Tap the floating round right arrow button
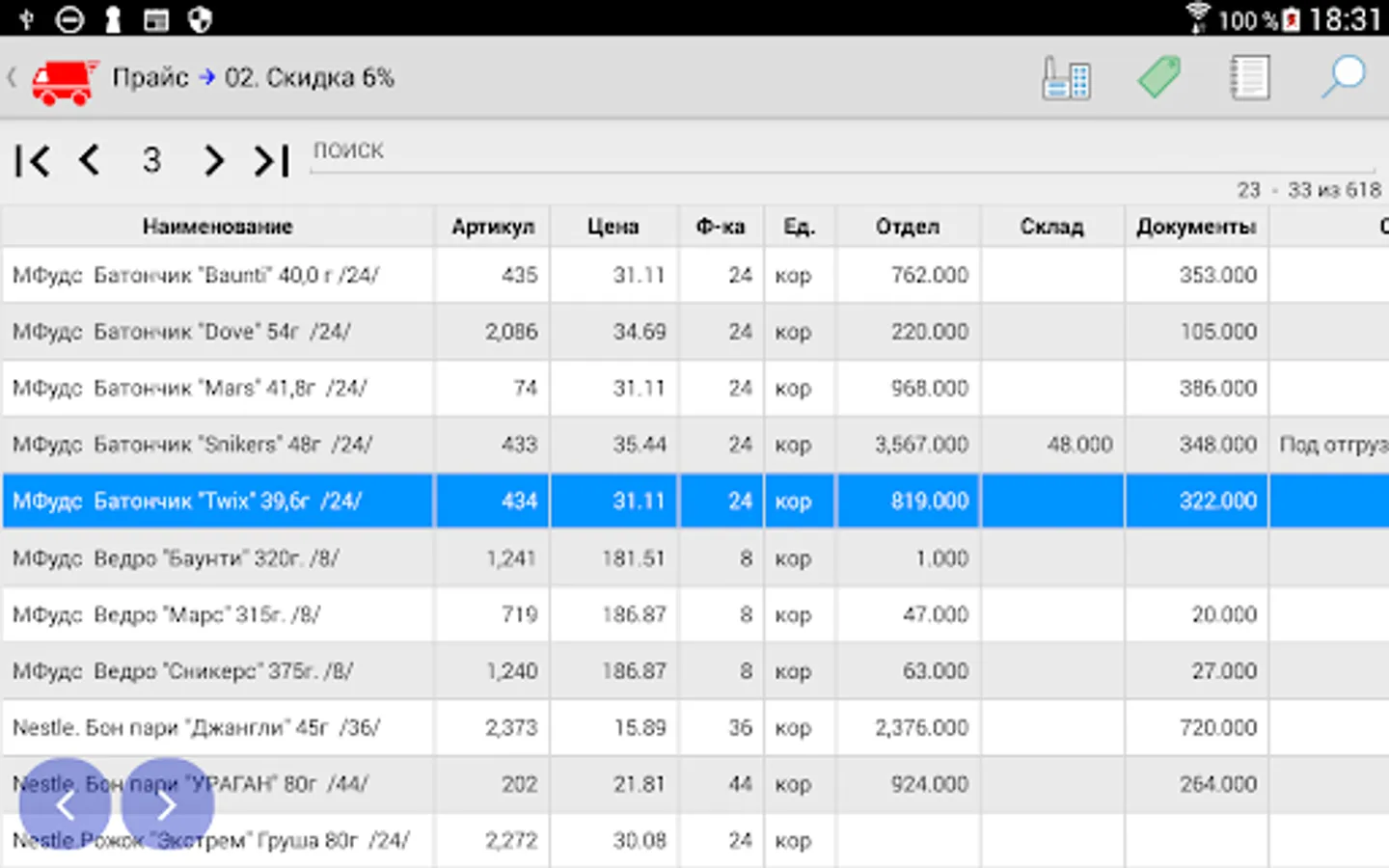1389x868 pixels. click(167, 804)
